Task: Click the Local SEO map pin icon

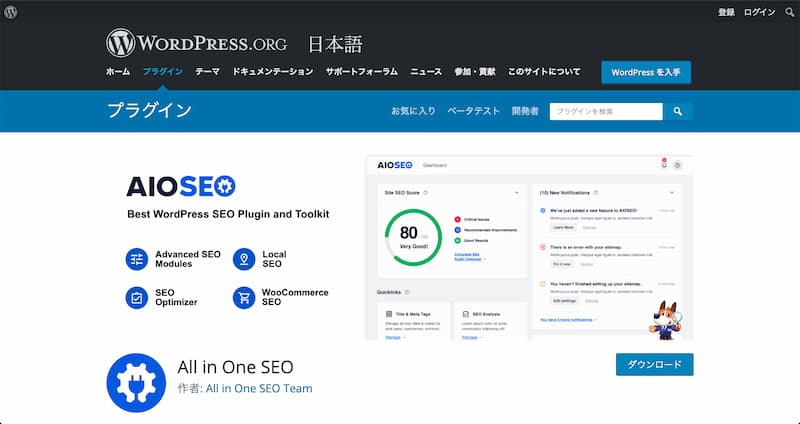Action: point(244,259)
